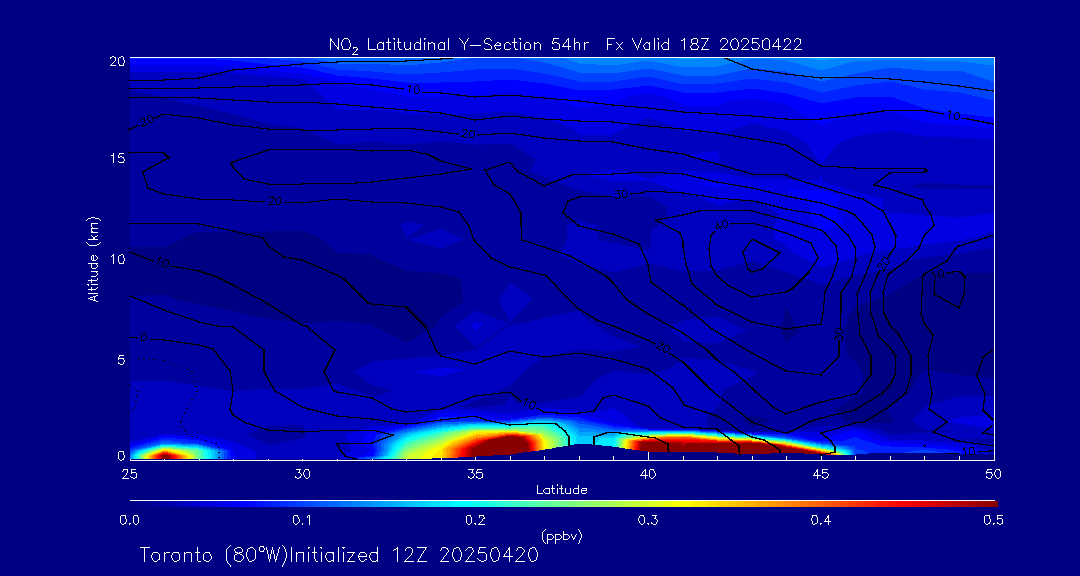Click the NO2 Latitudinal Y-Section chart title
The width and height of the screenshot is (1080, 576).
point(565,45)
